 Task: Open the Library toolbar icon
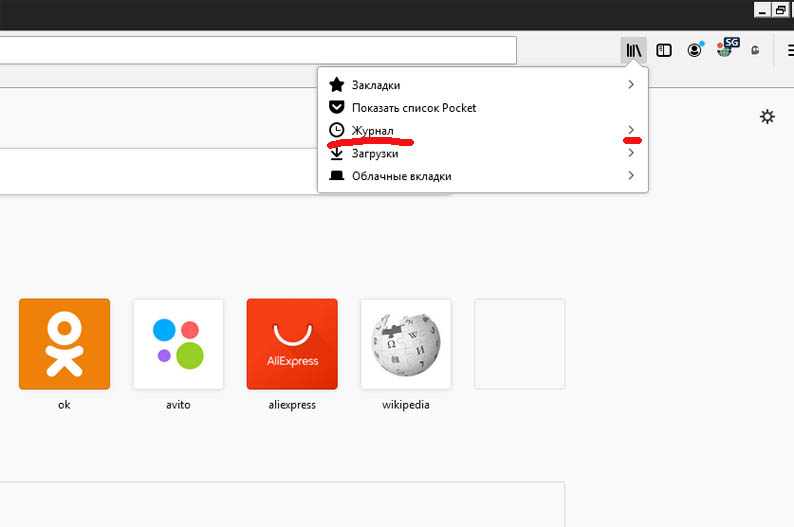coord(633,50)
